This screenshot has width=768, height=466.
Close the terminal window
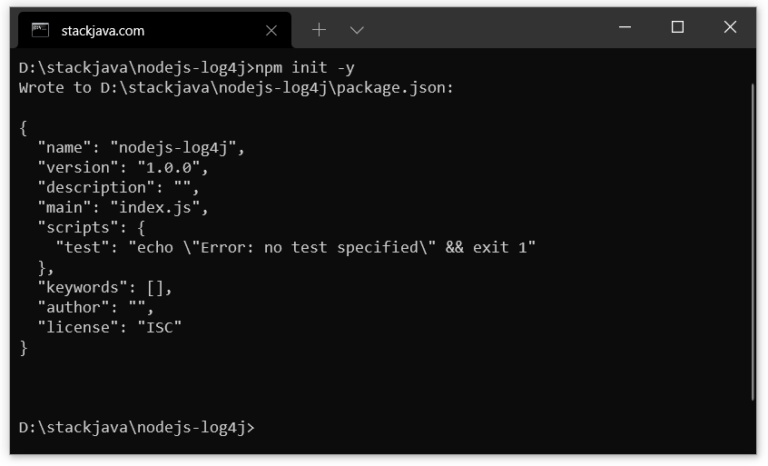pyautogui.click(x=730, y=27)
